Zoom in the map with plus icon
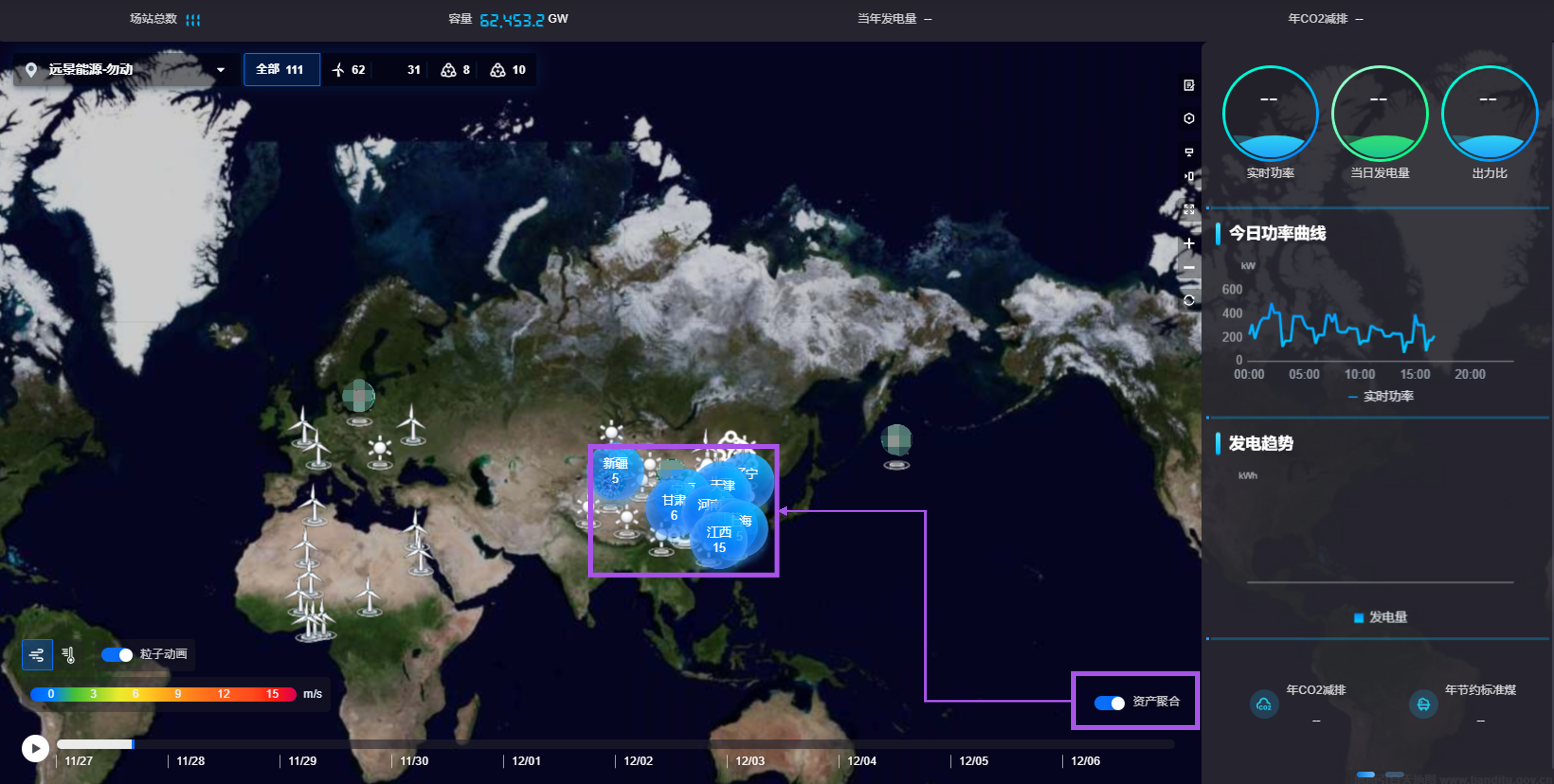Image resolution: width=1554 pixels, height=784 pixels. 1188,243
